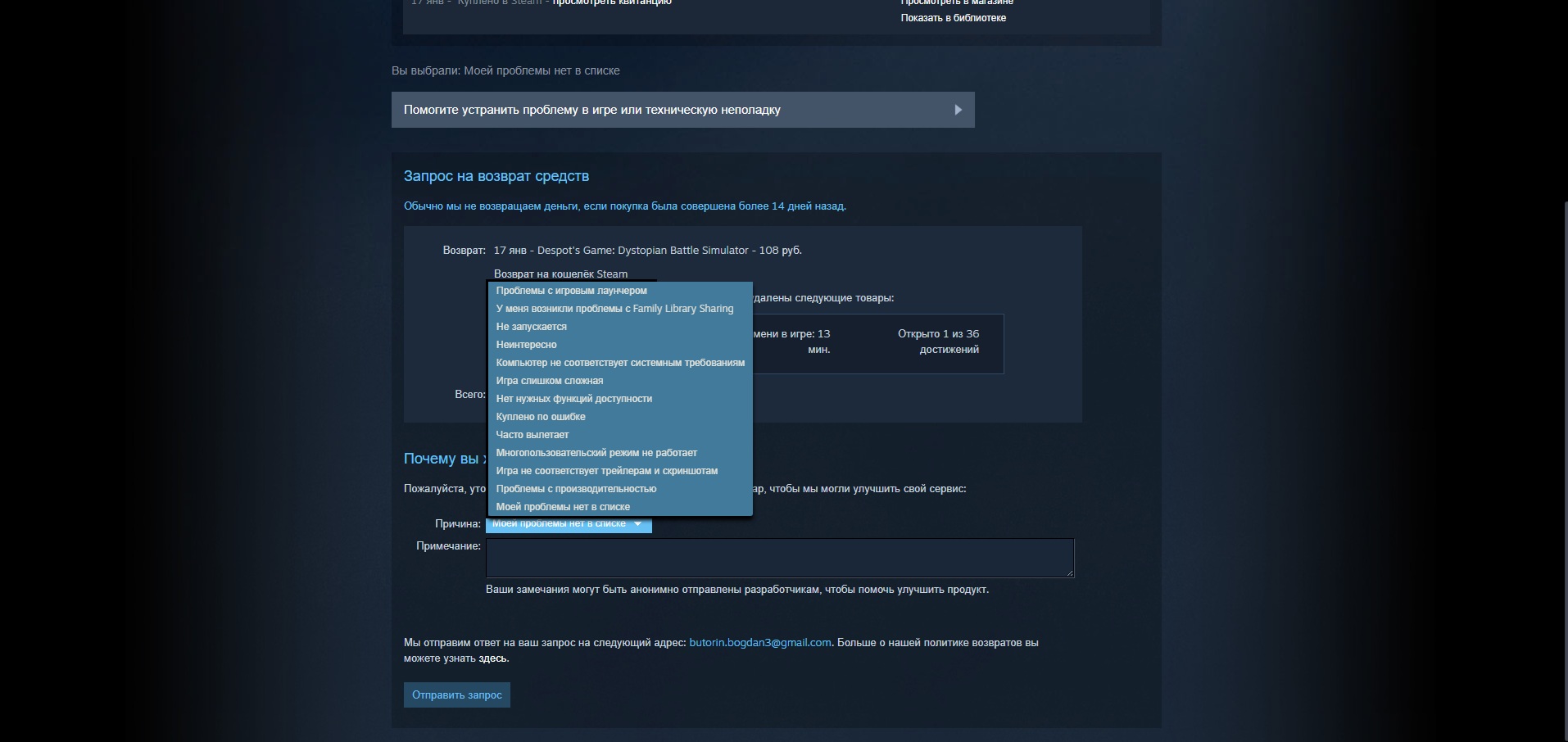Viewport: 1568px width, 742px height.
Task: Click the butorin.bogdan3@gmail.com email address
Action: 760,643
